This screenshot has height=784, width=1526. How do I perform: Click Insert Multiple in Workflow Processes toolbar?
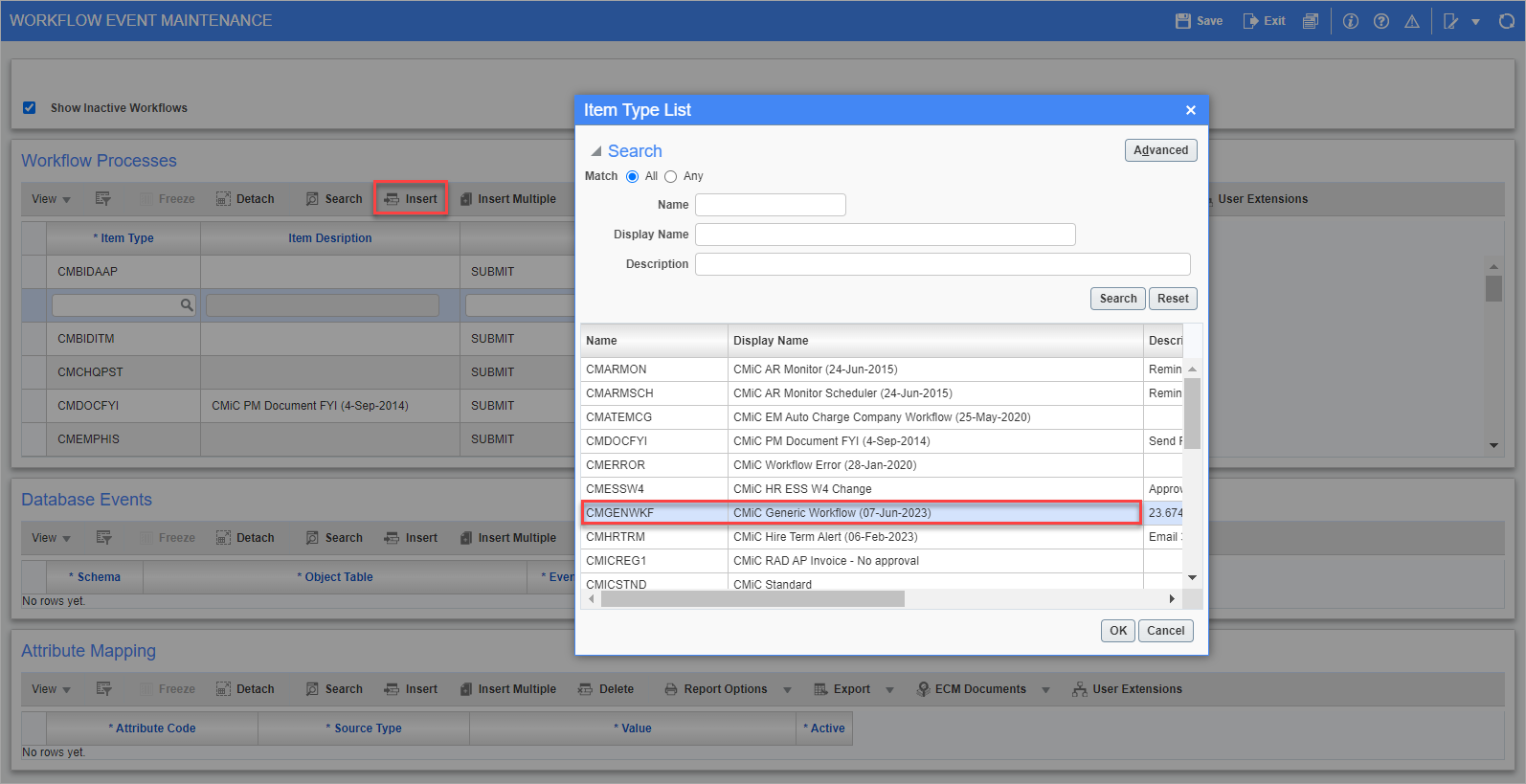click(x=507, y=199)
